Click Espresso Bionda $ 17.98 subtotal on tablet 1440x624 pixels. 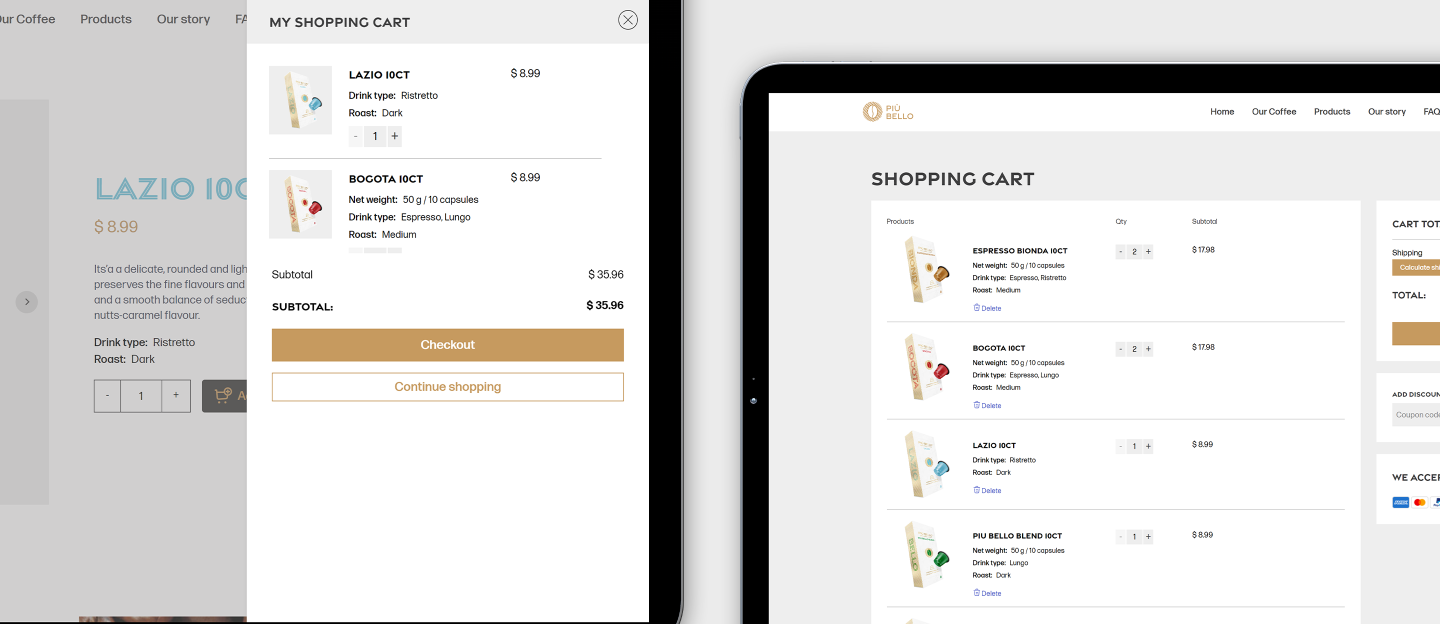tap(1203, 250)
